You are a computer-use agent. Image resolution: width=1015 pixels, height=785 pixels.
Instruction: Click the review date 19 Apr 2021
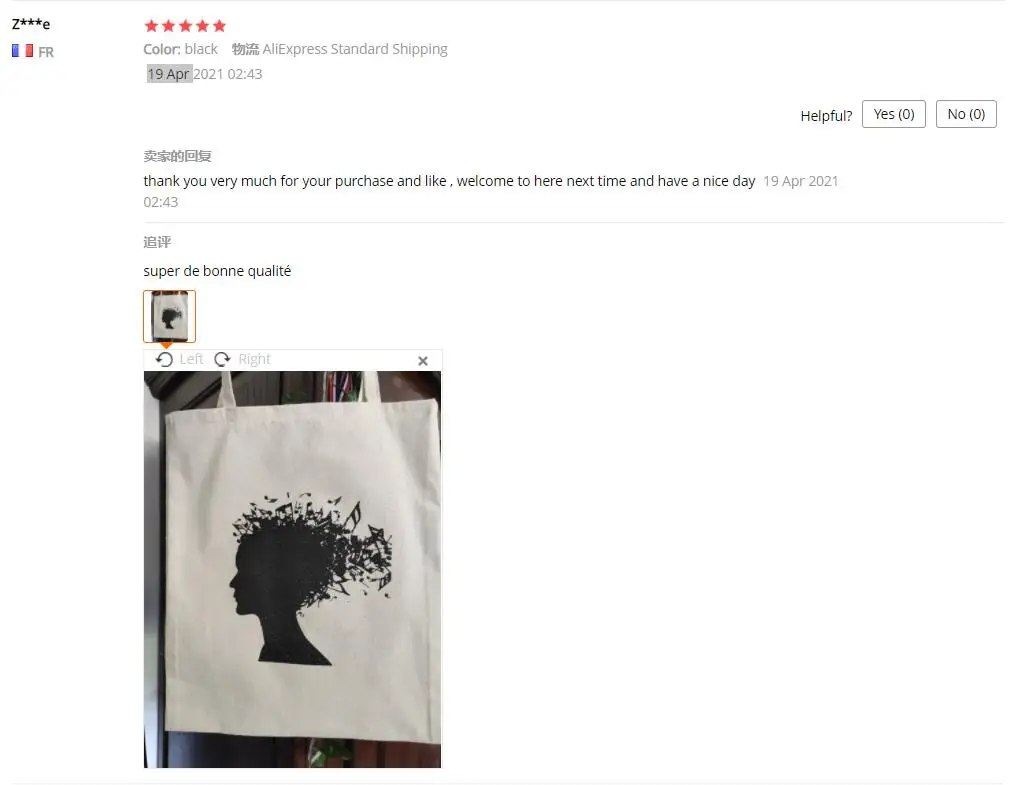(185, 74)
